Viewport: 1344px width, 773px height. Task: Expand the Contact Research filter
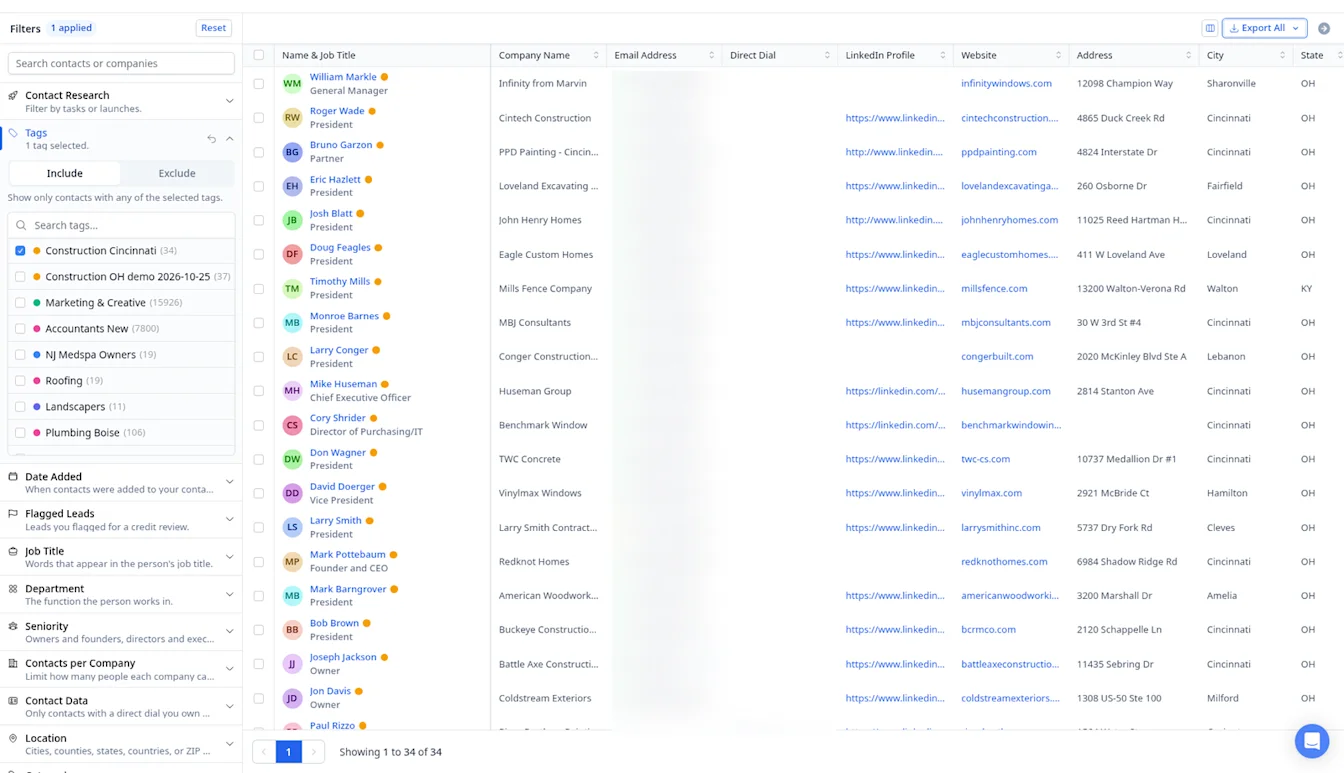pyautogui.click(x=229, y=101)
